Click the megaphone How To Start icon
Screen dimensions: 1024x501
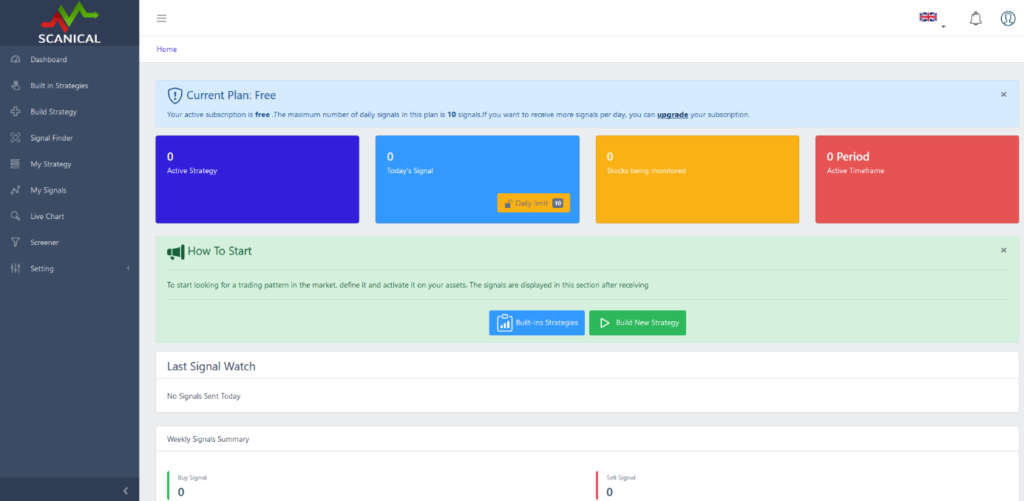[x=175, y=251]
